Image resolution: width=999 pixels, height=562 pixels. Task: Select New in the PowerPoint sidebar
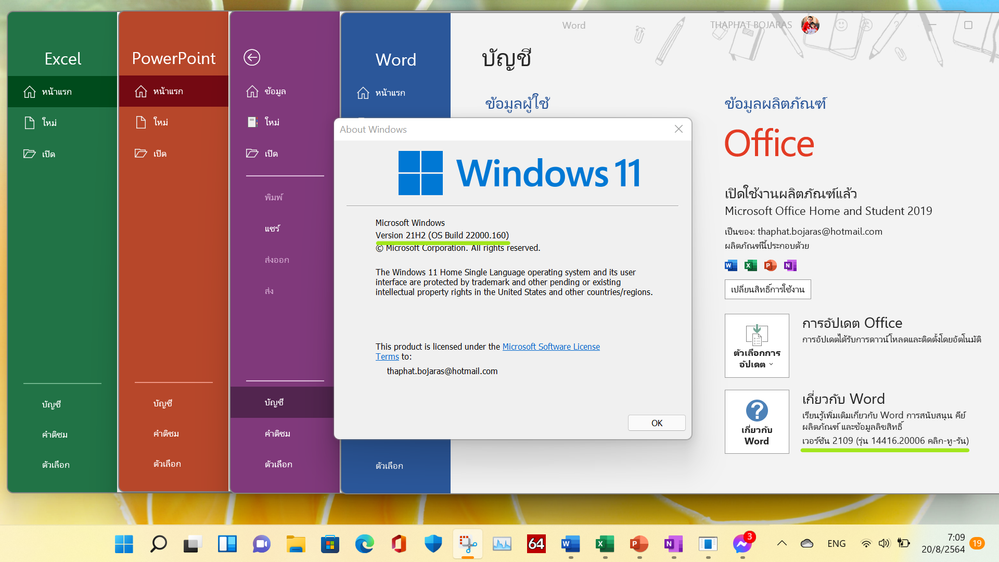(173, 122)
